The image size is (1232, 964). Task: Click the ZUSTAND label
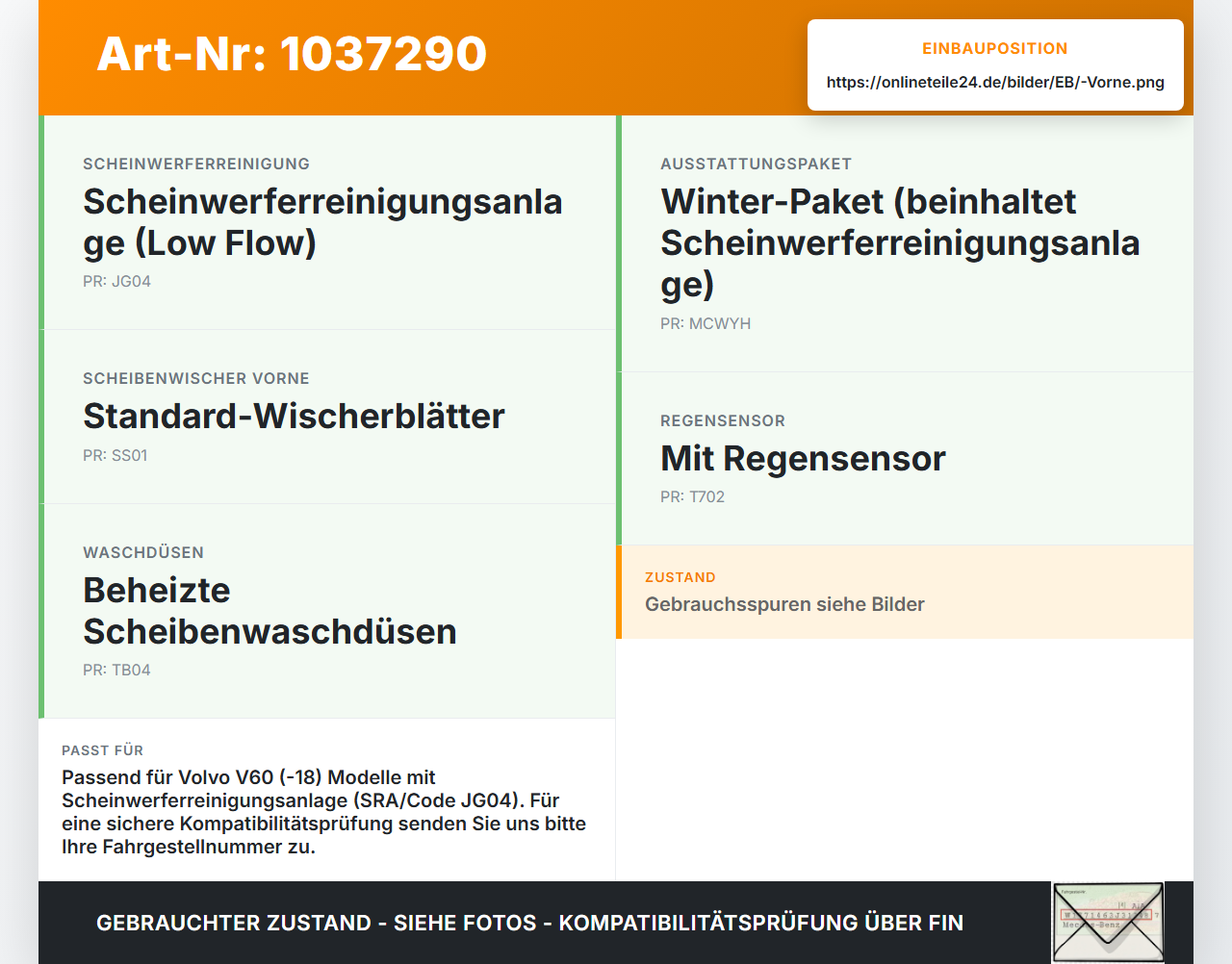[x=680, y=577]
